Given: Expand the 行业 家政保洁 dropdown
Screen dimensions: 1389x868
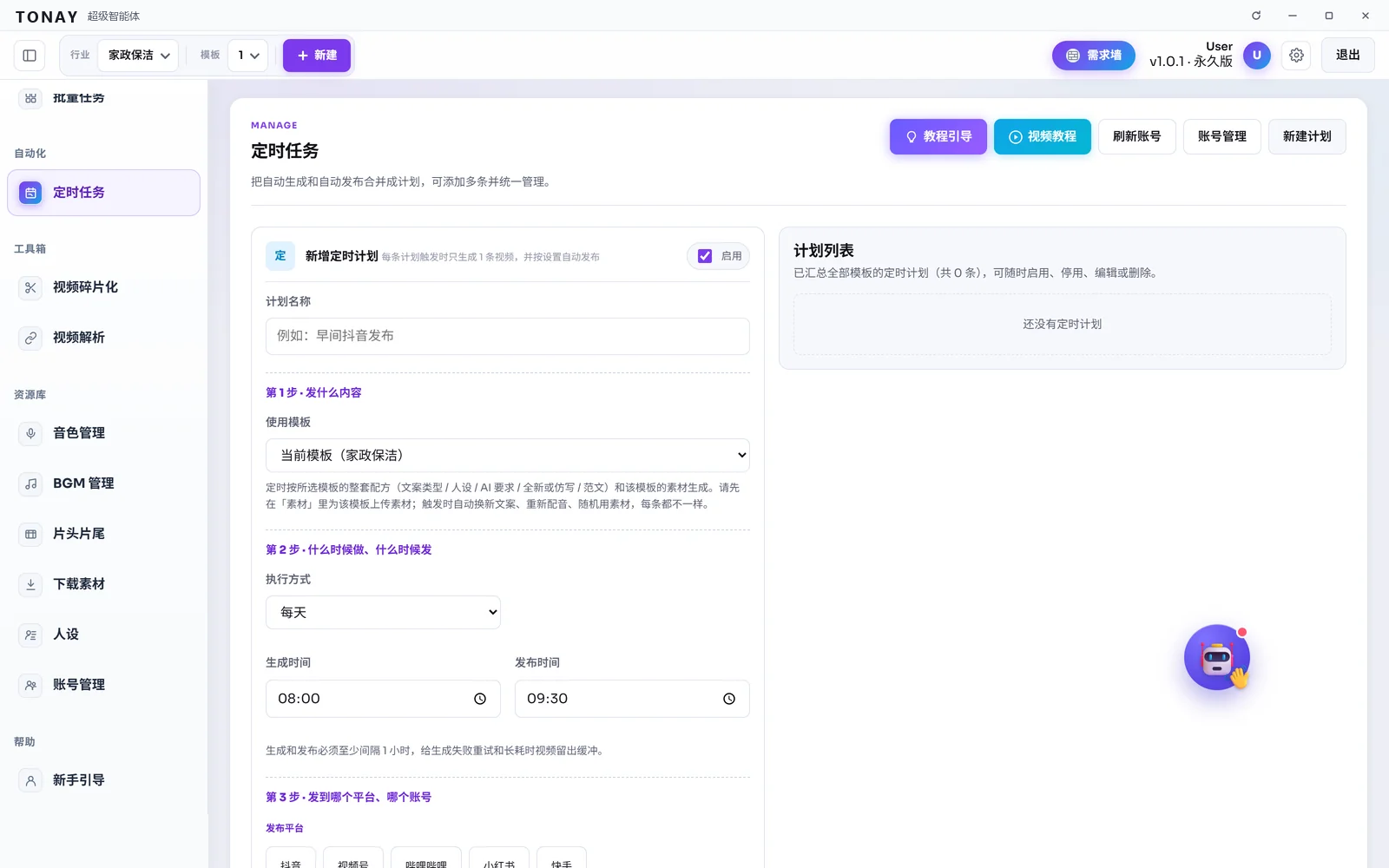Looking at the screenshot, I should 139,56.
